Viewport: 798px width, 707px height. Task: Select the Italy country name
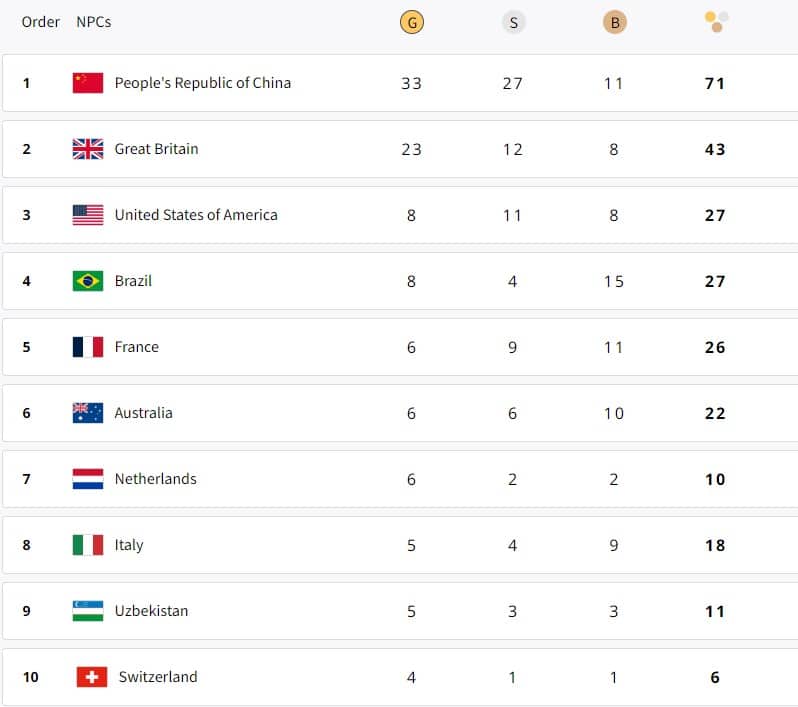point(129,545)
